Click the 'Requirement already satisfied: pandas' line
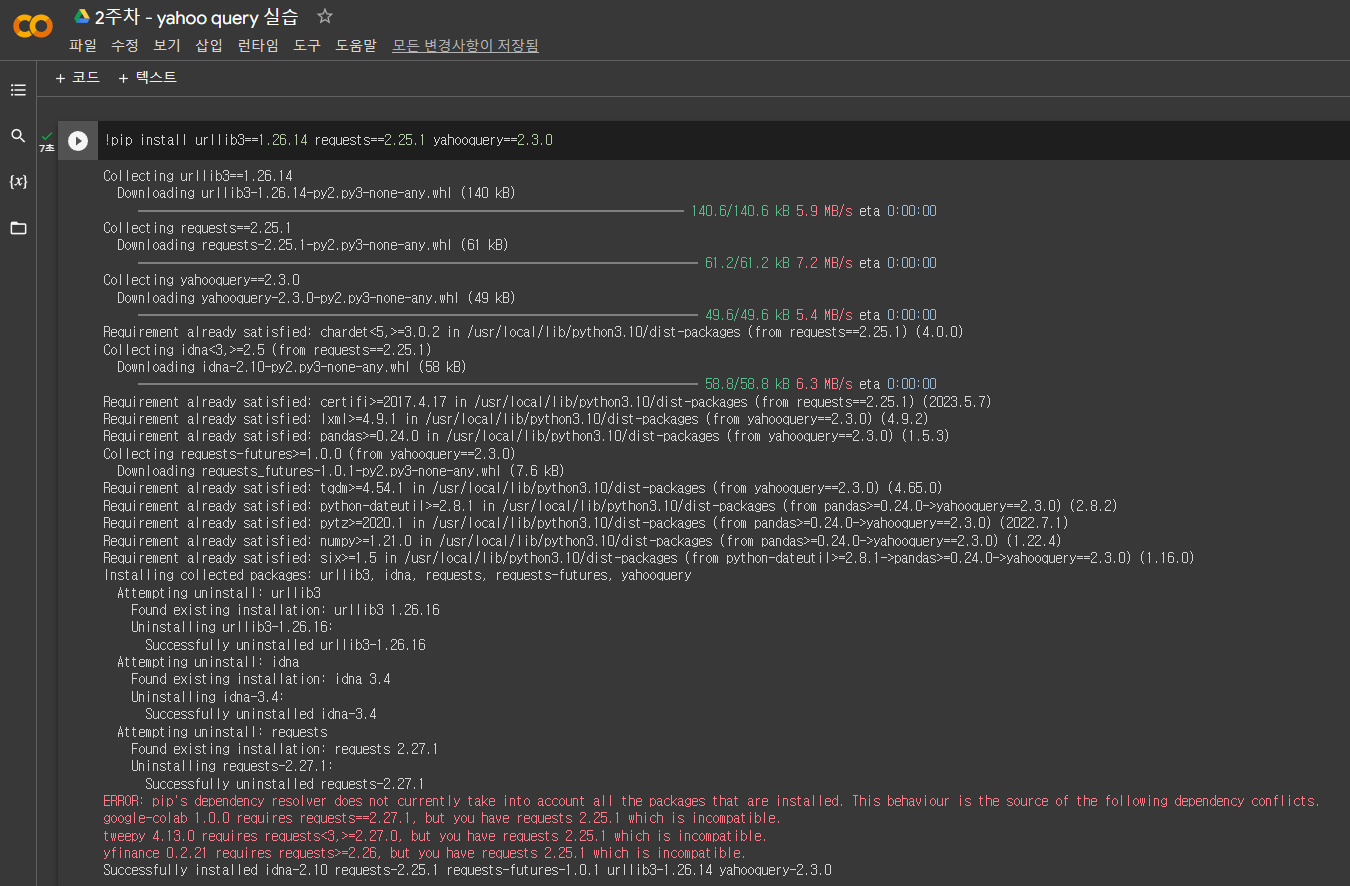This screenshot has width=1350, height=886. (526, 436)
